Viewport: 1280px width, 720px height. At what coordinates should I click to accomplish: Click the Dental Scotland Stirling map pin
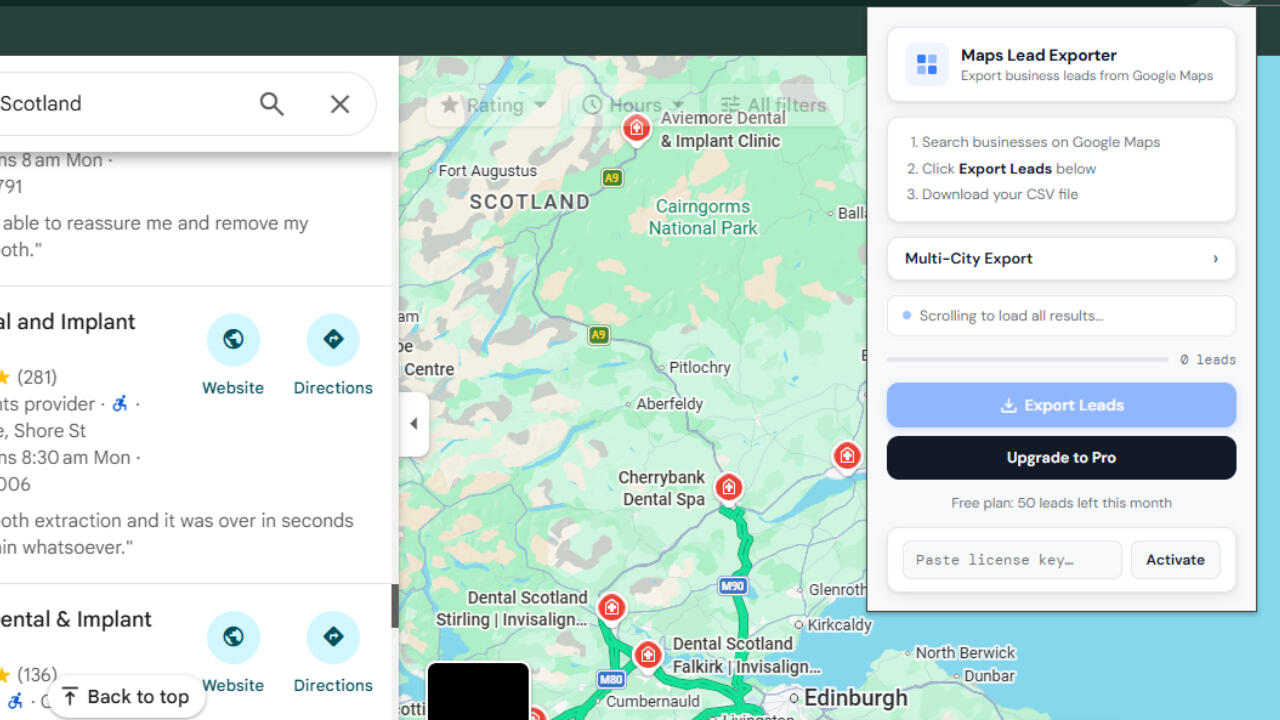pyautogui.click(x=611, y=607)
